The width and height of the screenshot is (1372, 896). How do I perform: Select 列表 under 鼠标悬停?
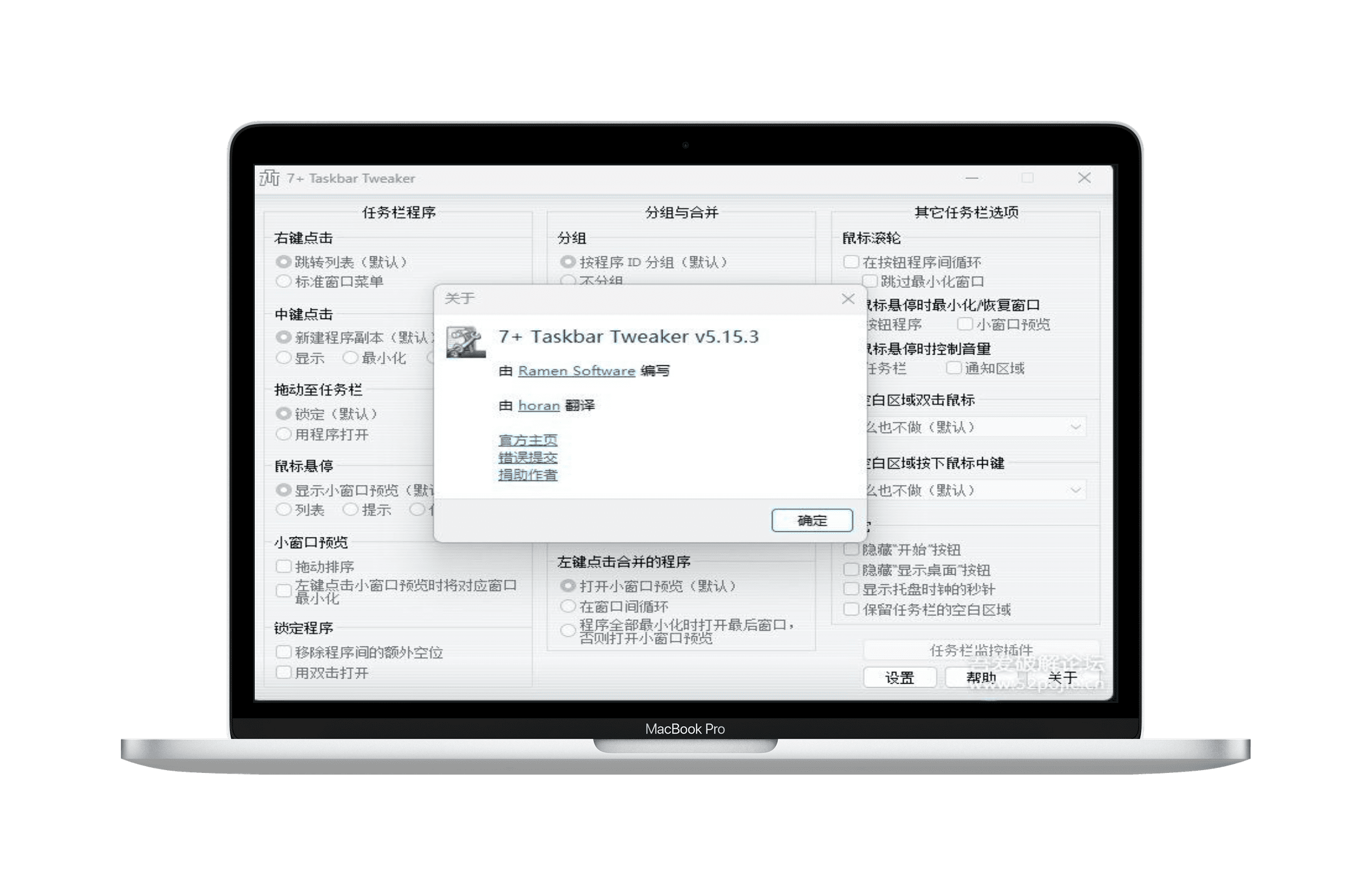283,510
